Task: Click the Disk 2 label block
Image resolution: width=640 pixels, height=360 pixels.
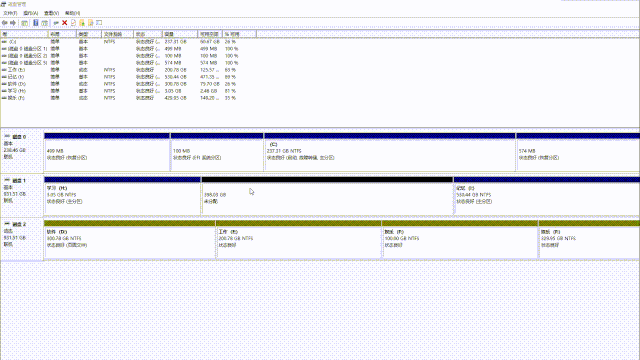Action: [22, 239]
